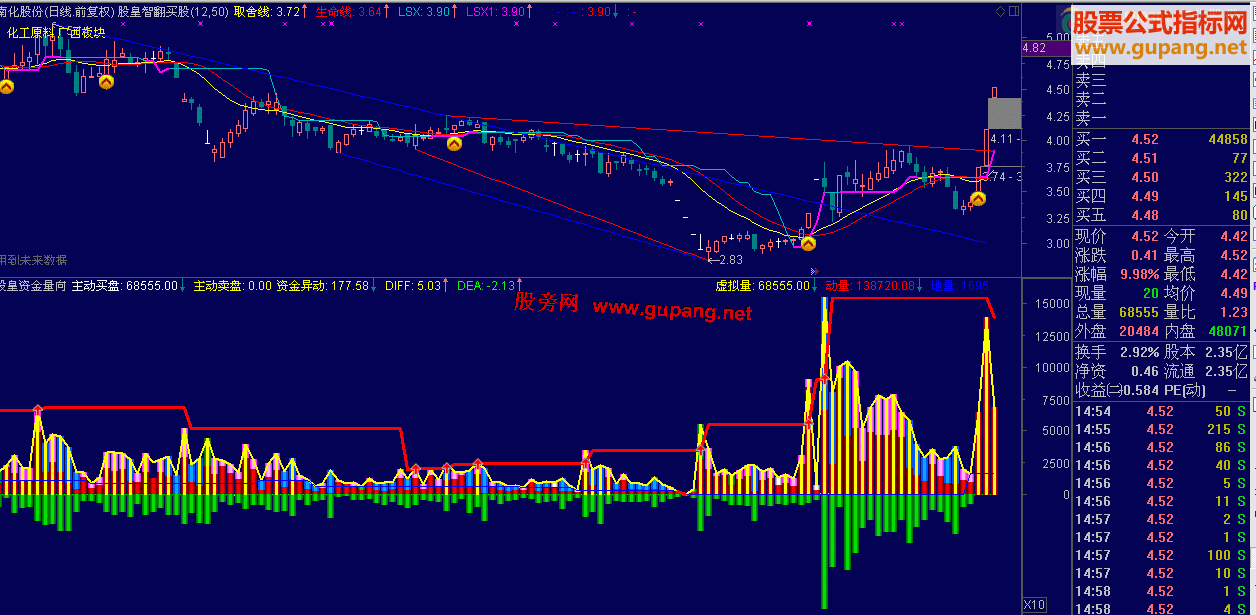
Task: Click the first red arrow marker on the red step line
Action: (x=37, y=408)
